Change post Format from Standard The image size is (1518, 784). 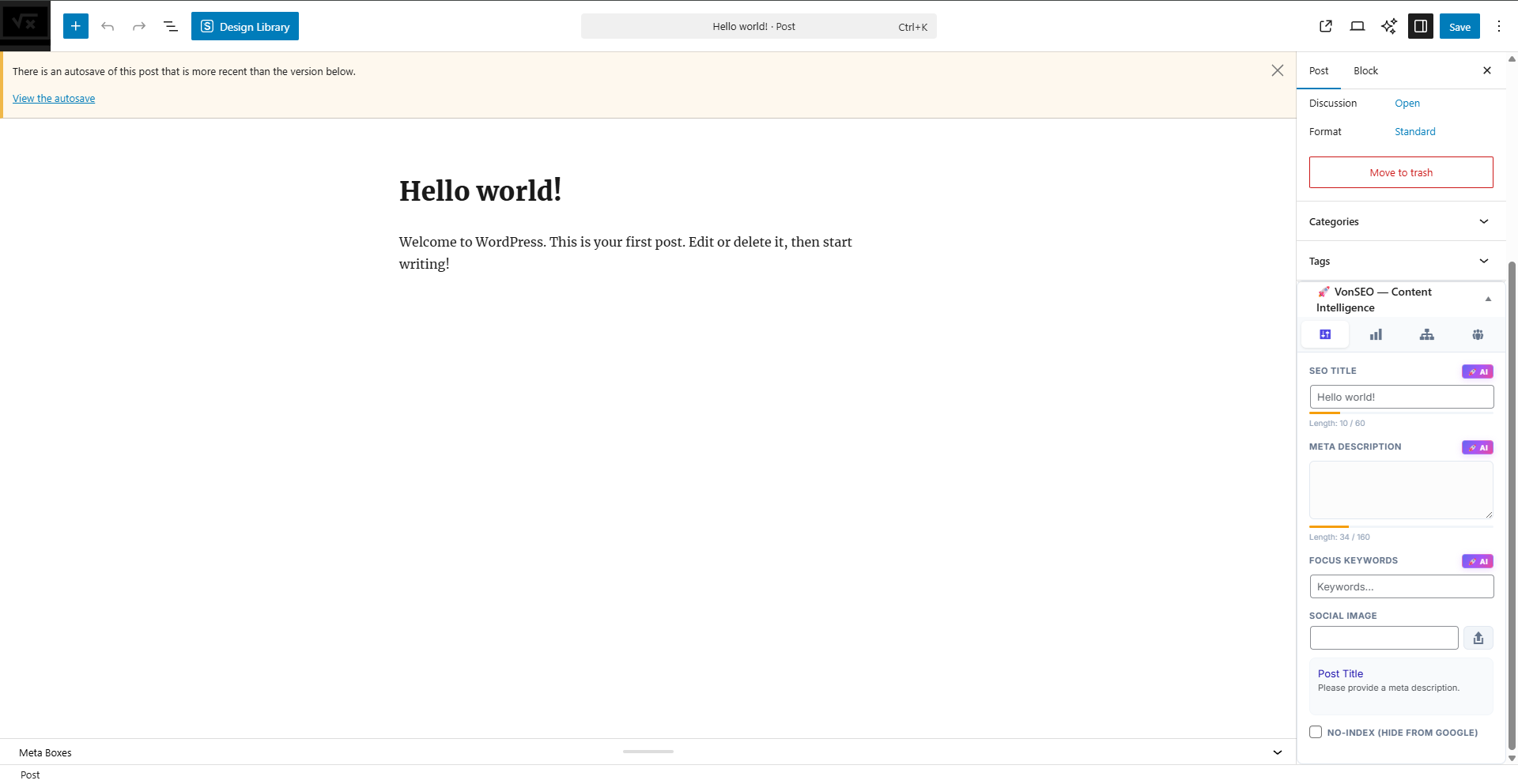[x=1415, y=131]
